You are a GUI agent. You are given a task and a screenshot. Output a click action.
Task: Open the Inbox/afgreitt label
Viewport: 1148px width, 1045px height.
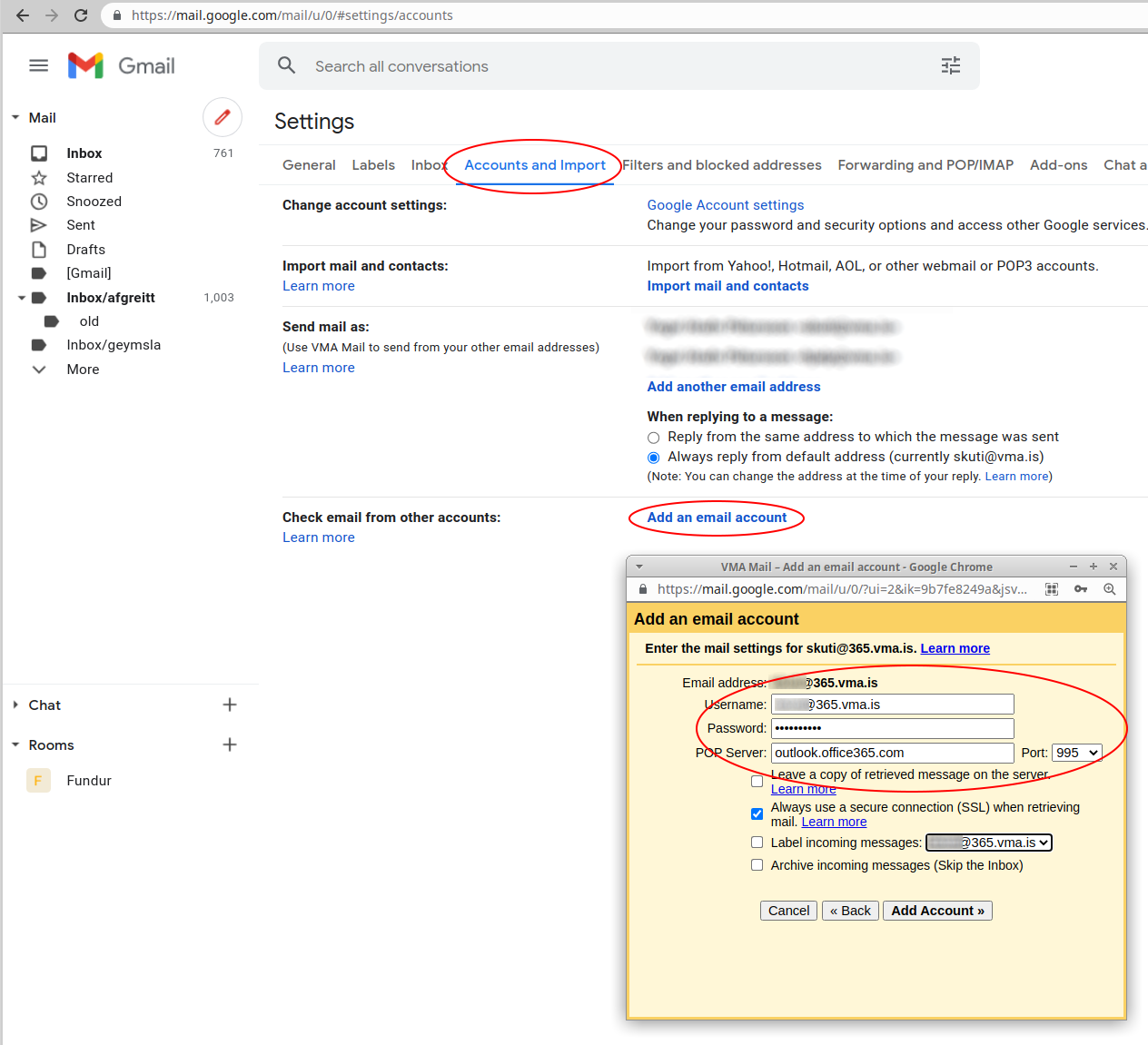pyautogui.click(x=111, y=298)
